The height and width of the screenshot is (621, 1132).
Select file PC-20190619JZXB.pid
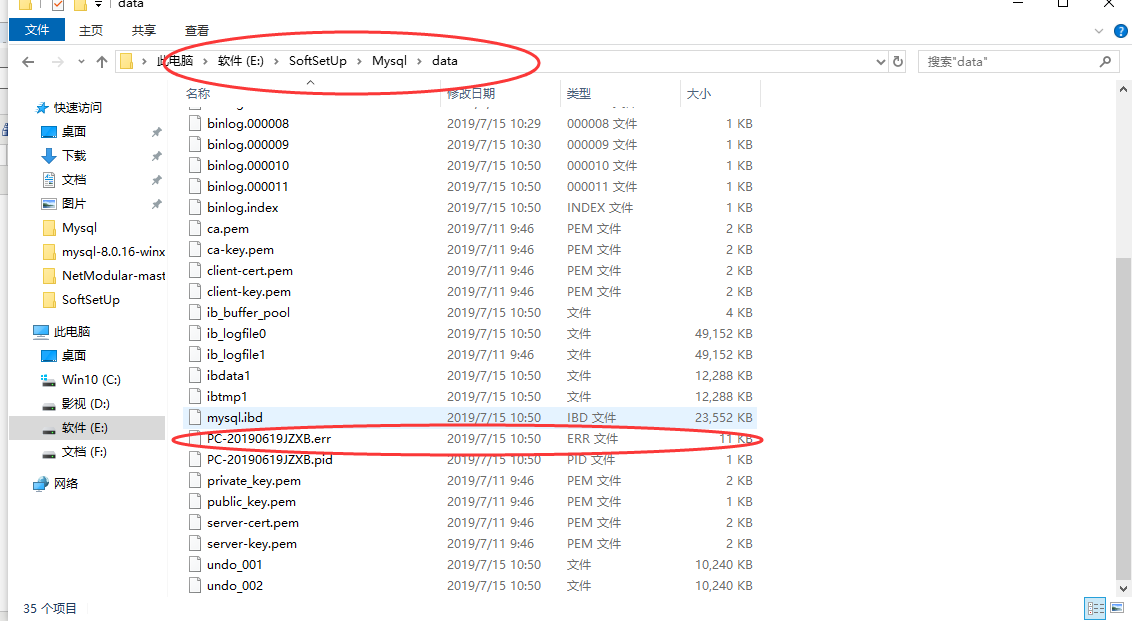click(269, 459)
